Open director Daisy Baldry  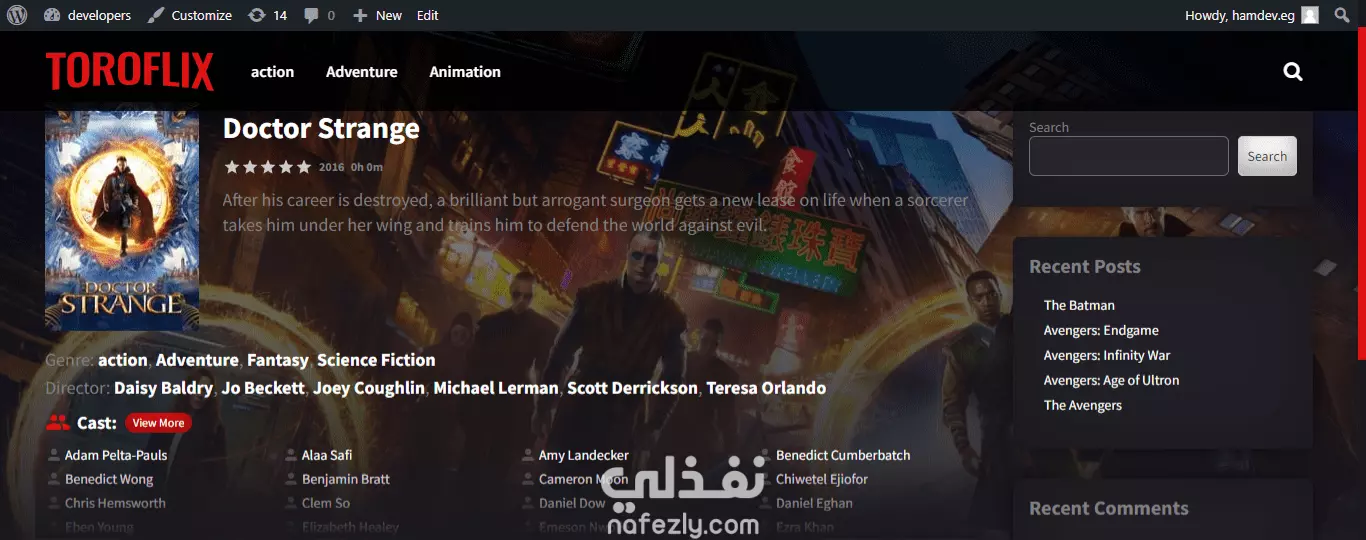point(163,388)
